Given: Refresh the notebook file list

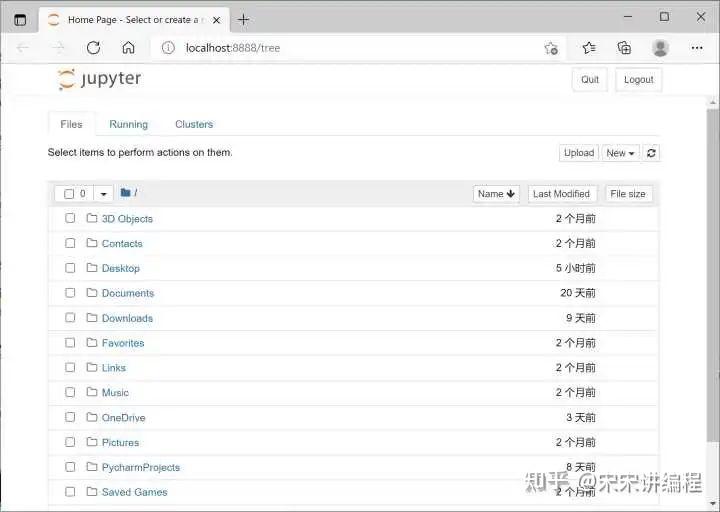Looking at the screenshot, I should 651,153.
